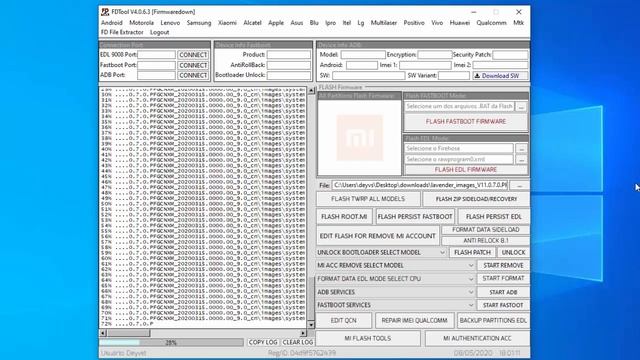
Task: Click the Mi logo thumbnail
Action: point(359,138)
